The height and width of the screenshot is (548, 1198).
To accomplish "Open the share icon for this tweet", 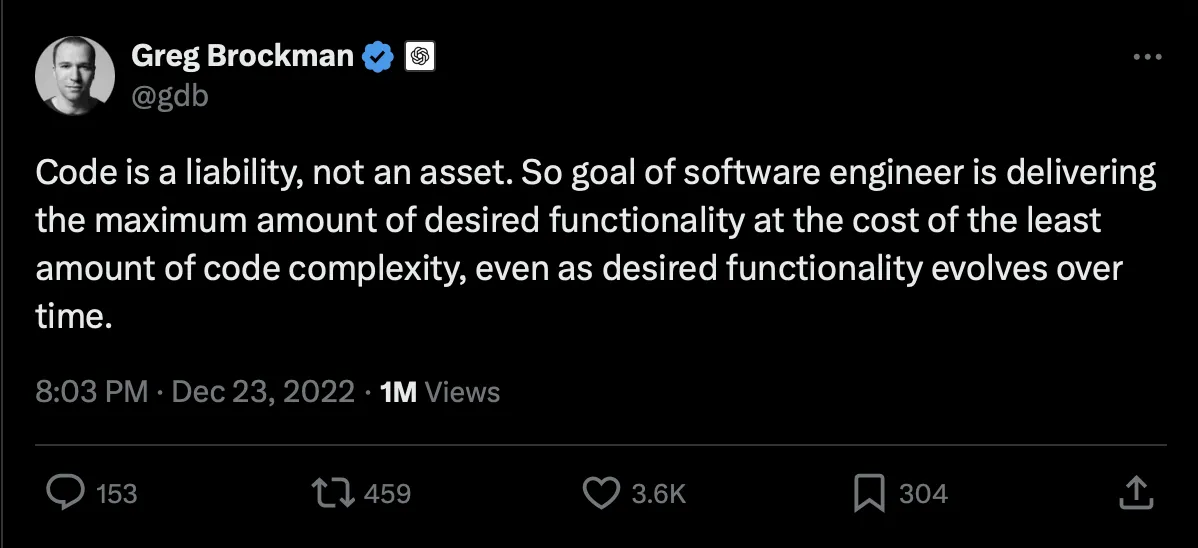I will [x=1133, y=492].
